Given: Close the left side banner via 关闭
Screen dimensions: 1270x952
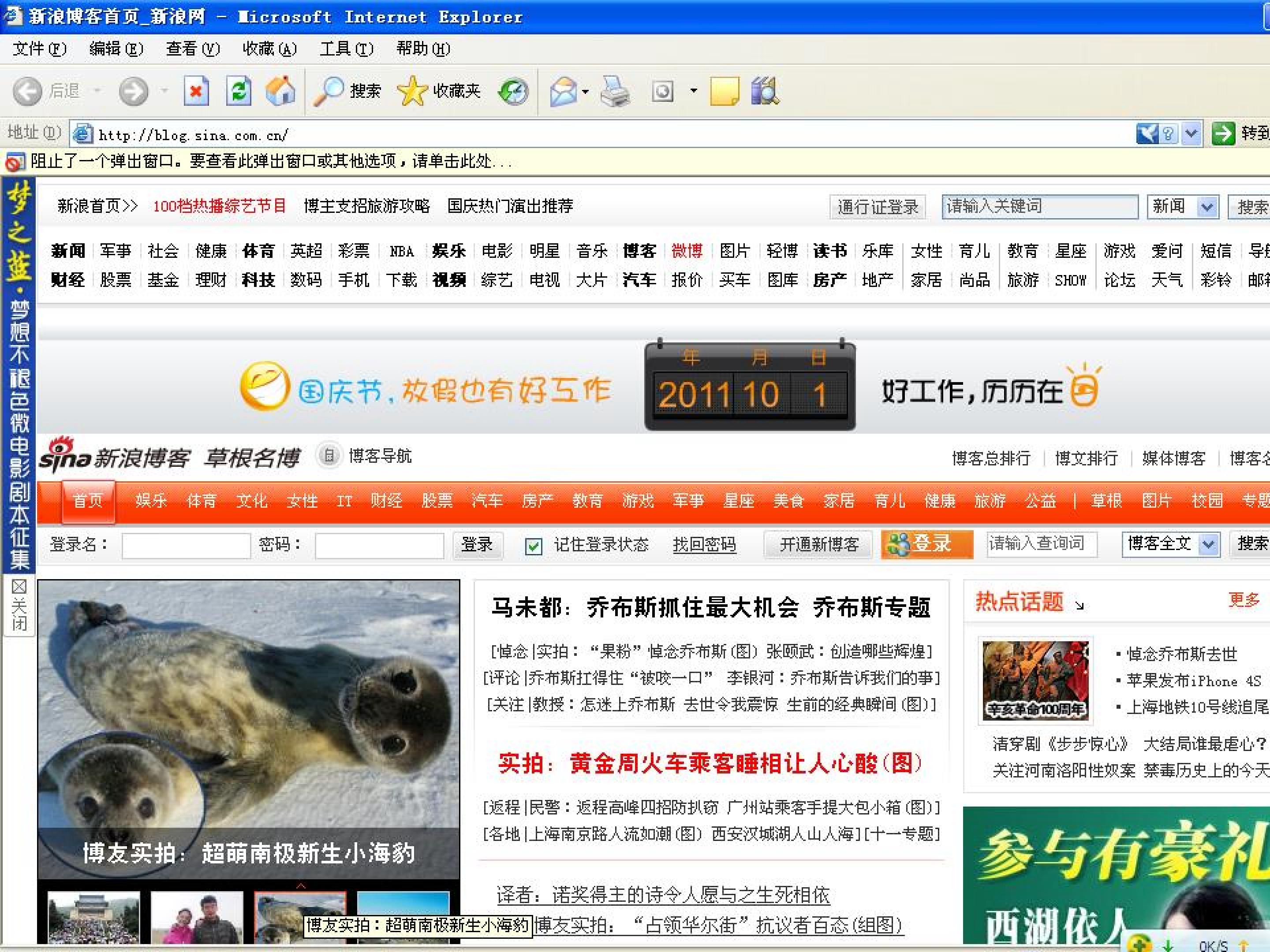Looking at the screenshot, I should coord(19,605).
